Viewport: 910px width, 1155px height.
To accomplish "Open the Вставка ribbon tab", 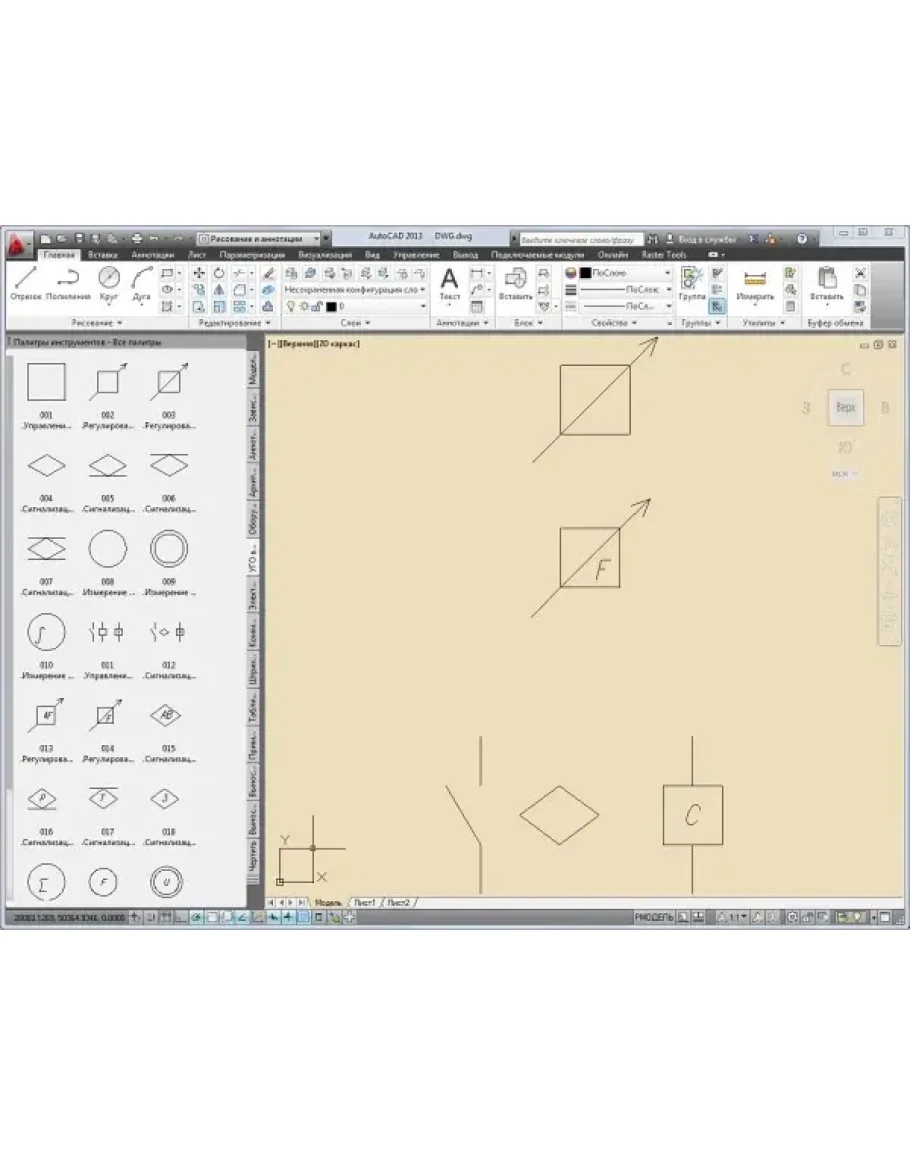I will coord(103,255).
